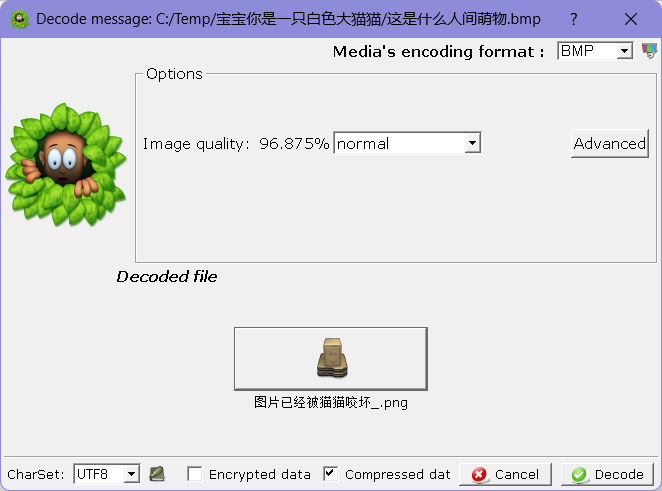The image size is (662, 491).
Task: Select the 图片已经被猫猫咬坏_.png filename label
Action: click(331, 402)
